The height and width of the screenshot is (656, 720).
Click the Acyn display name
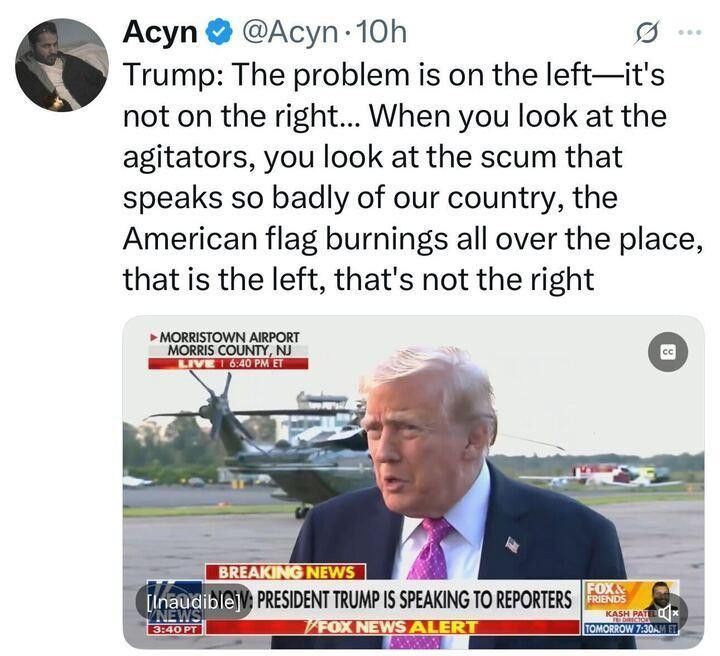[x=160, y=32]
